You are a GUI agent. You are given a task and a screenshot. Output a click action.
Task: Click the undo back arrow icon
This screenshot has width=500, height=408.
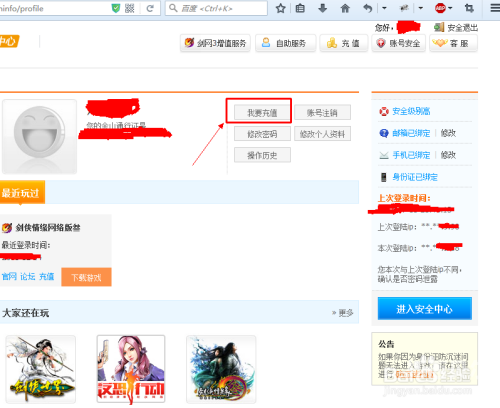(367, 8)
